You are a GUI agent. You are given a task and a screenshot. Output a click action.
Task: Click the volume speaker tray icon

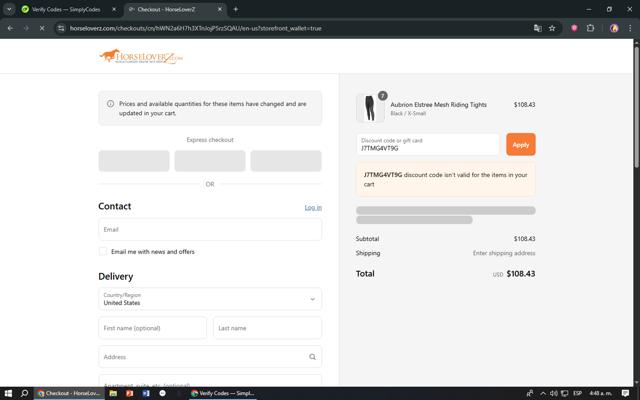[553, 393]
